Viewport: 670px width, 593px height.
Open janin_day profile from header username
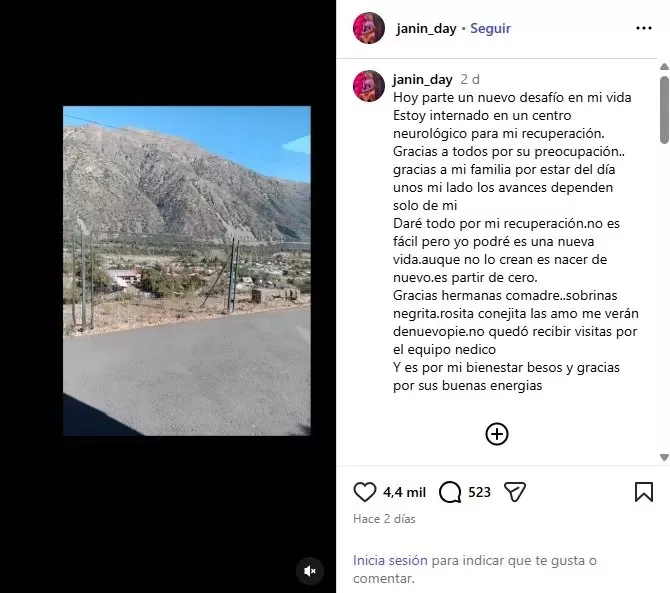pos(426,29)
